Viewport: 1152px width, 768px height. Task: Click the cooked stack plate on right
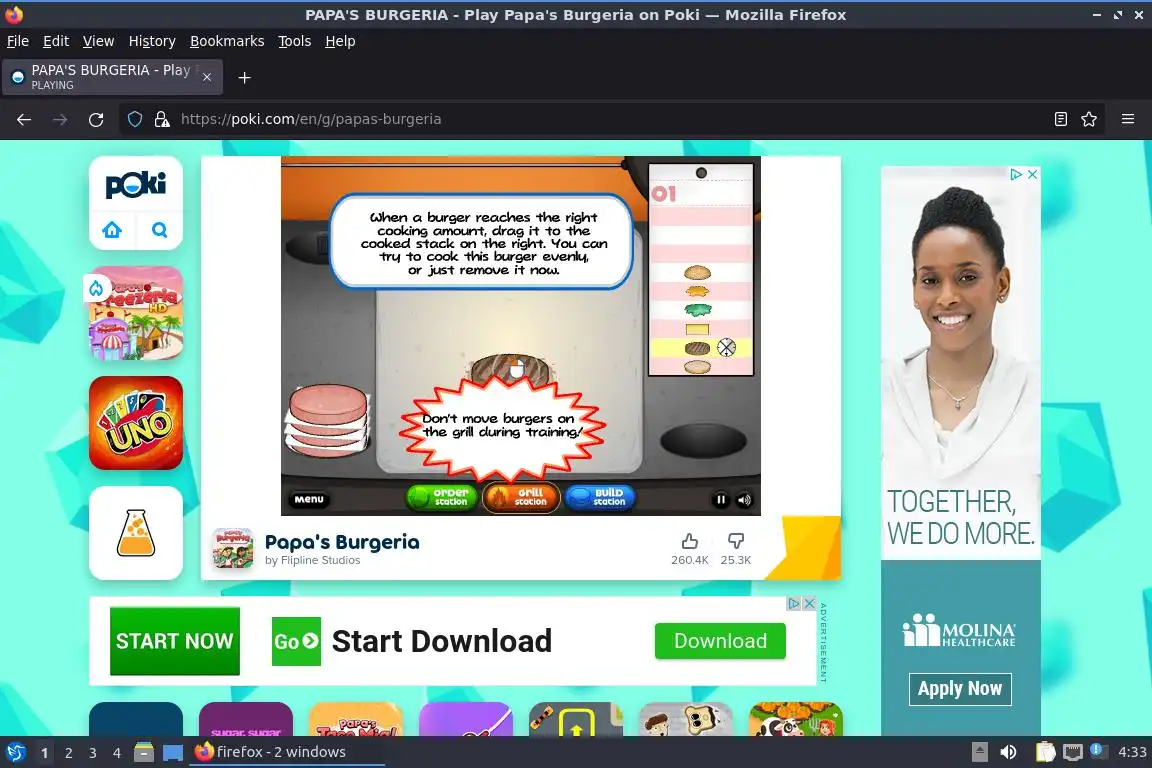pos(703,441)
